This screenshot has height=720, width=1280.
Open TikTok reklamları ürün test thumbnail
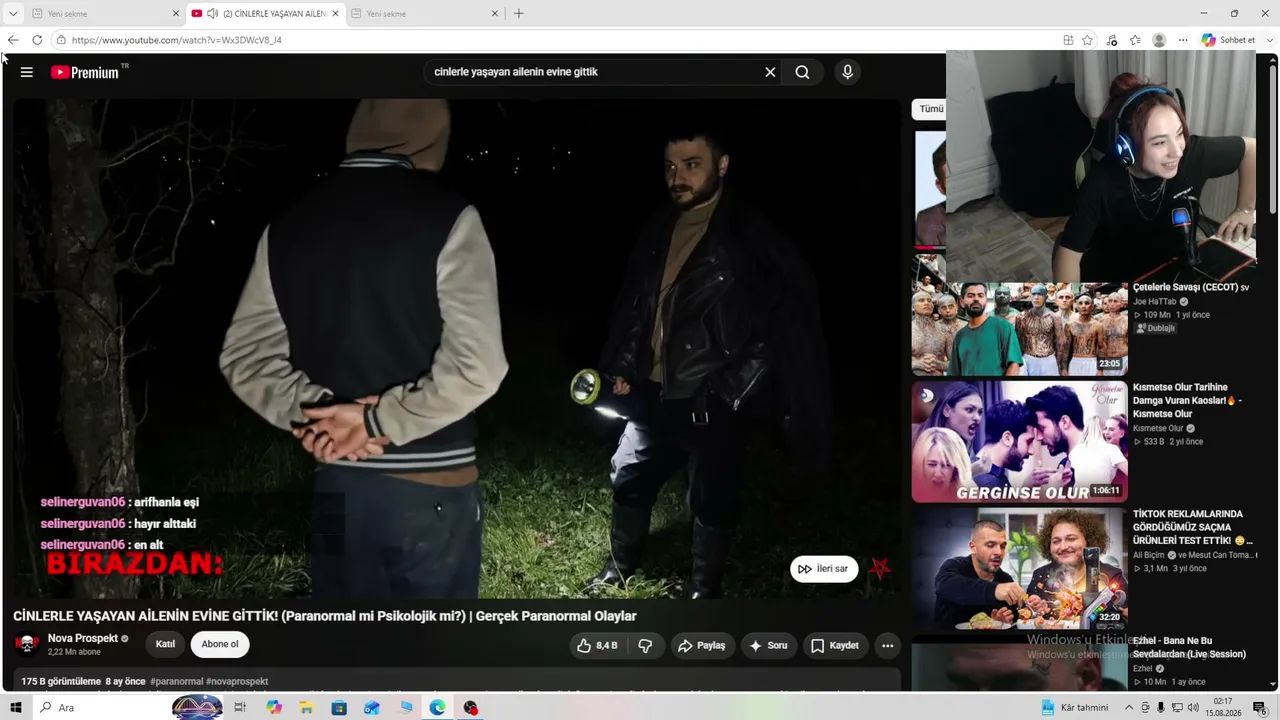1019,568
